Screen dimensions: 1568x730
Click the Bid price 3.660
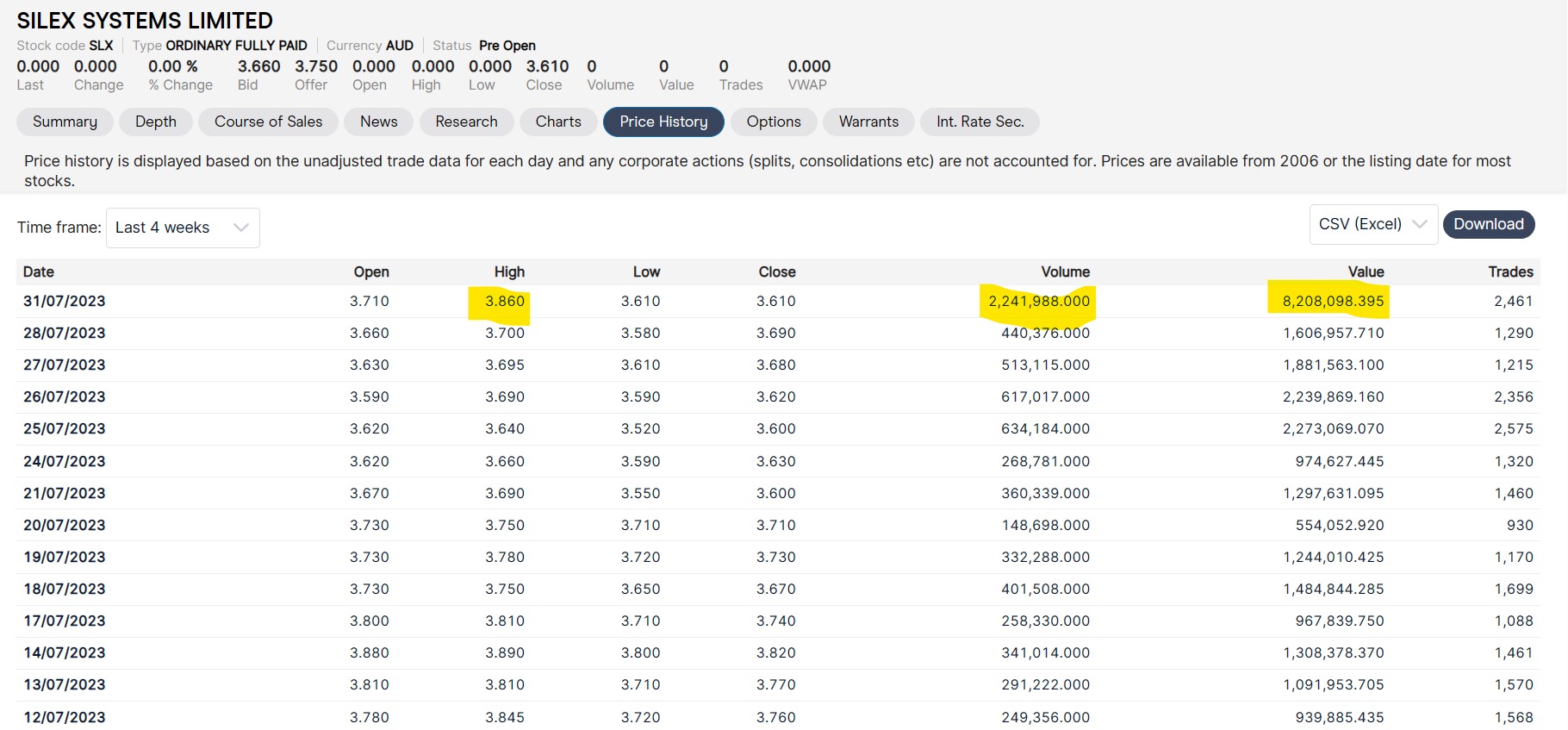coord(258,66)
